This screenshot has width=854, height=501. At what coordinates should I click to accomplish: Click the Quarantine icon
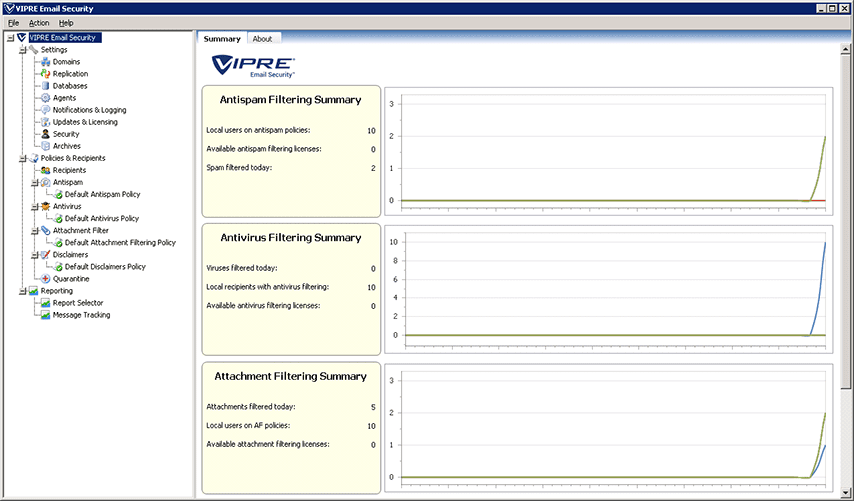click(45, 279)
